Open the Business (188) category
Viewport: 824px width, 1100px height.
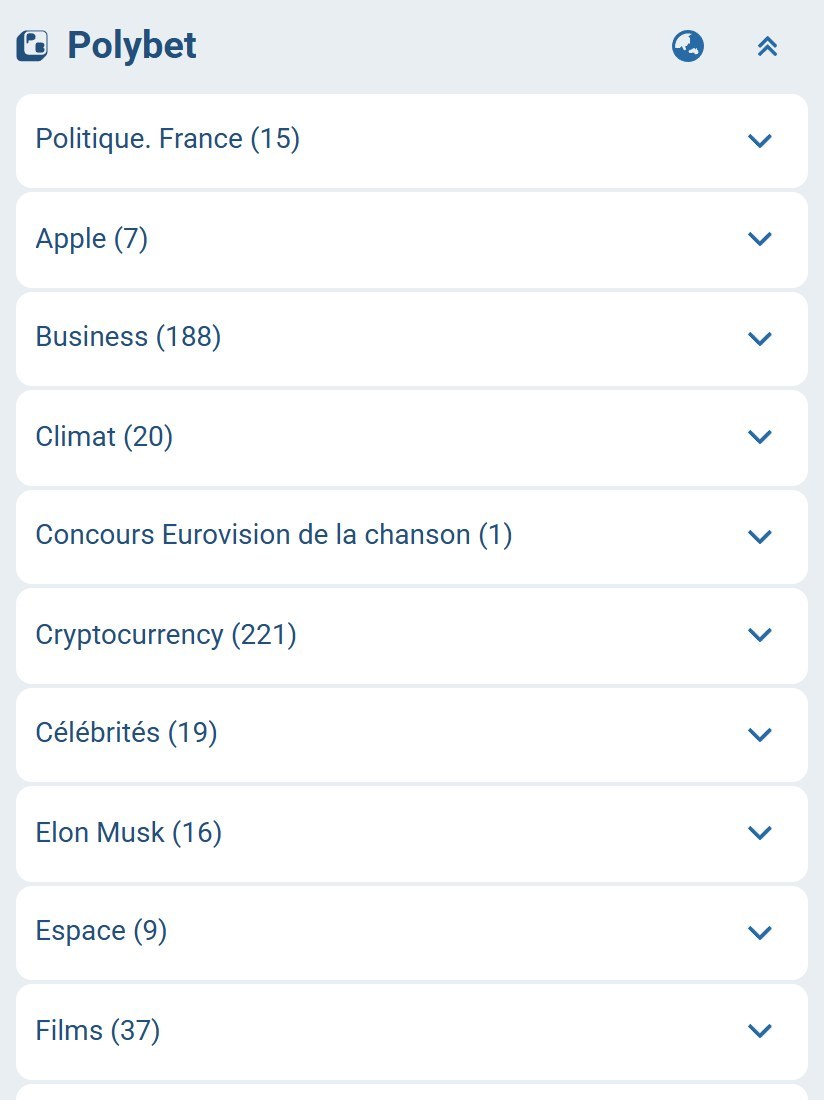tap(128, 337)
